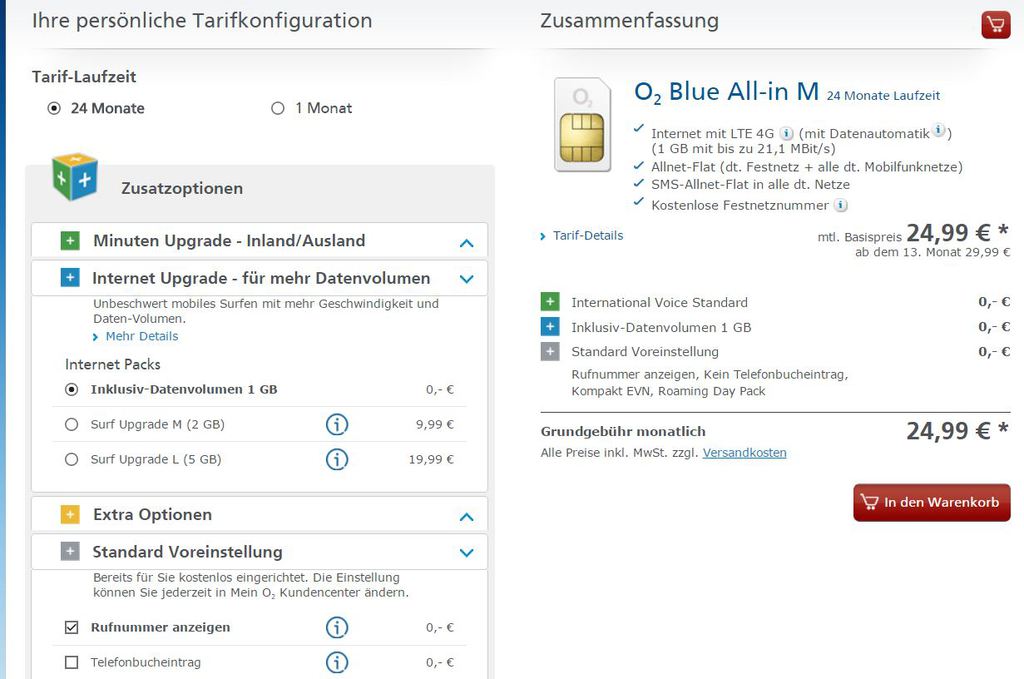Click Grundgebühr monatlich label
This screenshot has width=1024, height=679.
(623, 432)
